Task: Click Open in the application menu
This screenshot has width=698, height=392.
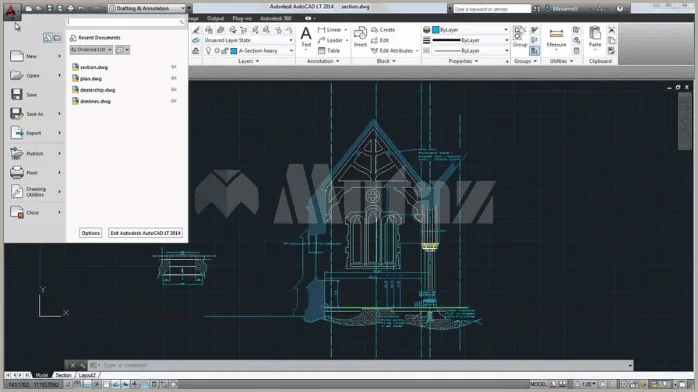Action: (x=35, y=75)
